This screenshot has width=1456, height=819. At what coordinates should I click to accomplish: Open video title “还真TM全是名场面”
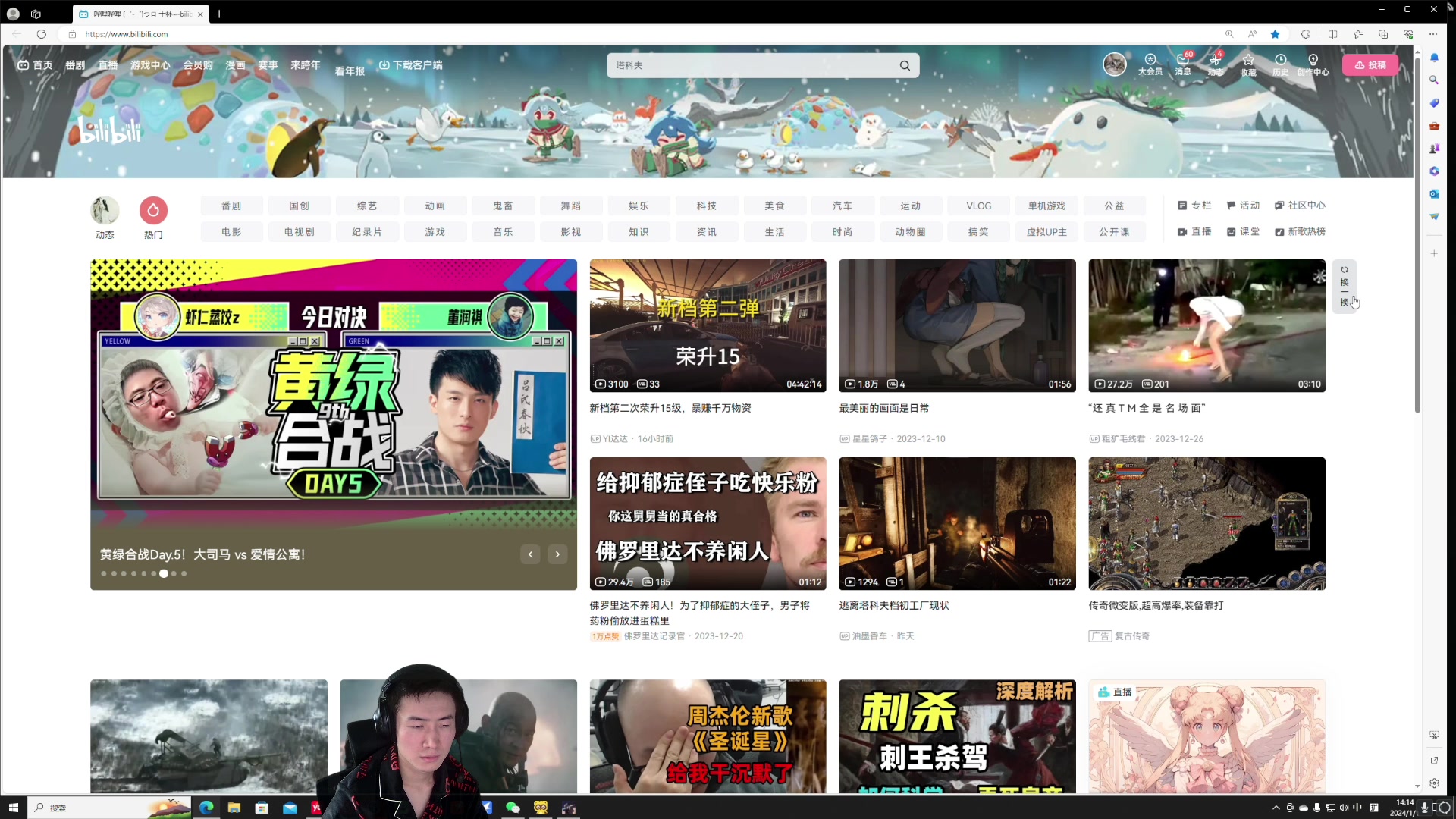coord(1147,408)
